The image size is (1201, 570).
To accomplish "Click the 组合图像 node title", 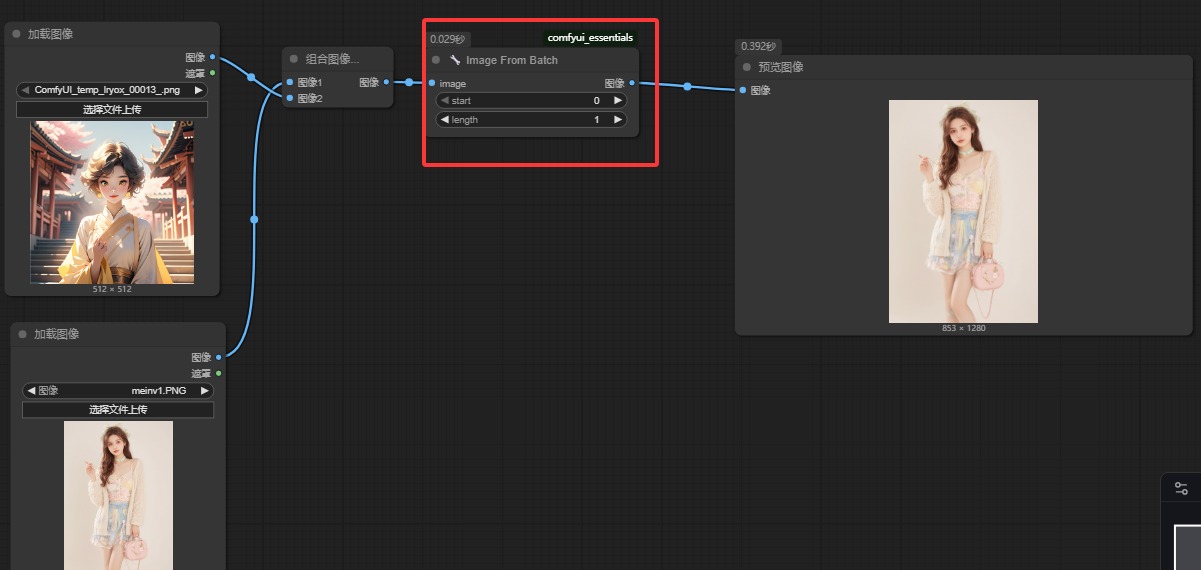I will click(x=332, y=59).
